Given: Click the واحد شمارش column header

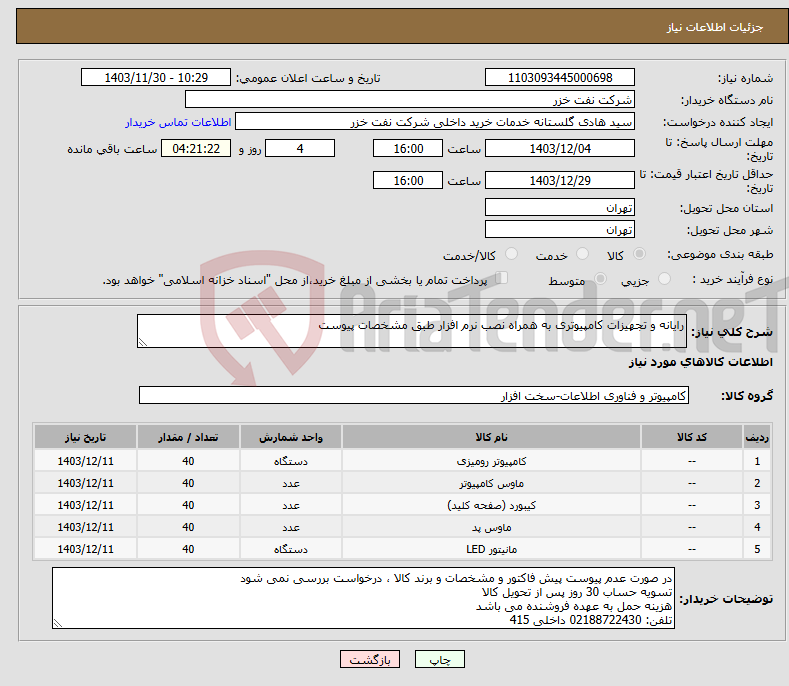Looking at the screenshot, I should pos(291,437).
